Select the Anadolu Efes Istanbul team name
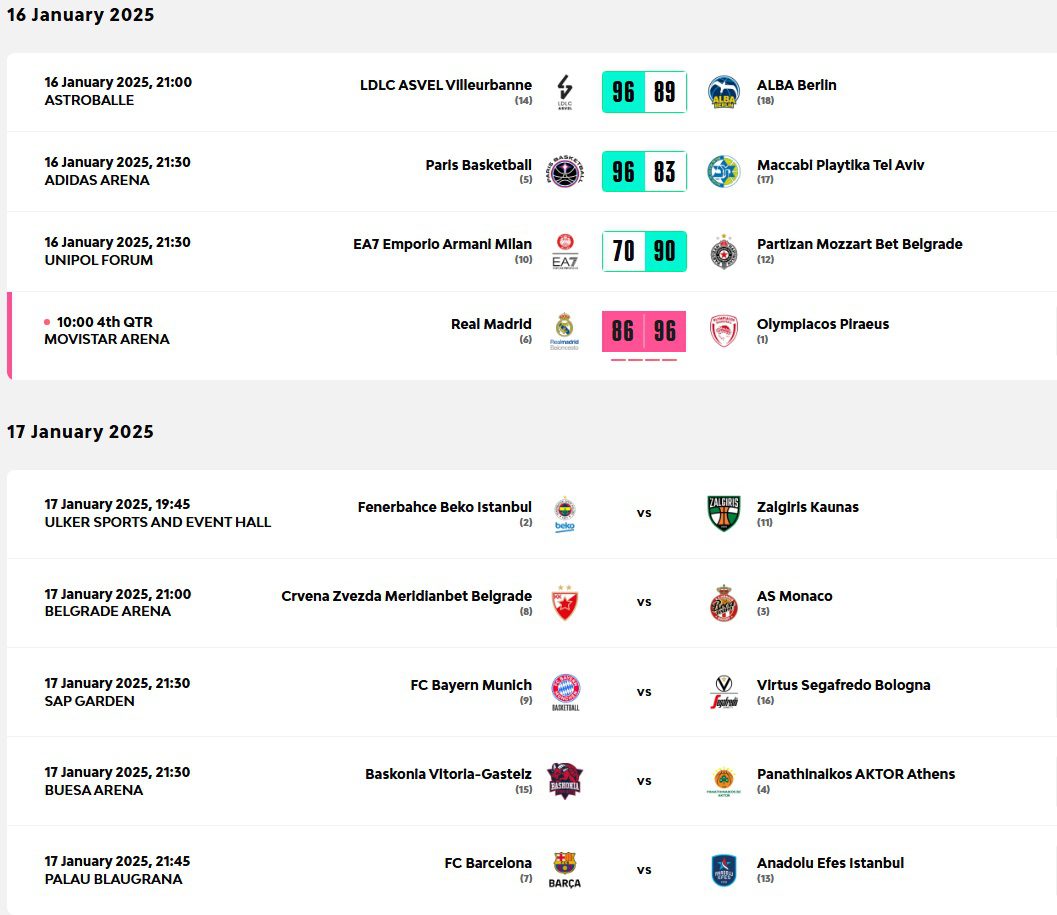The image size is (1057, 915). pos(830,863)
